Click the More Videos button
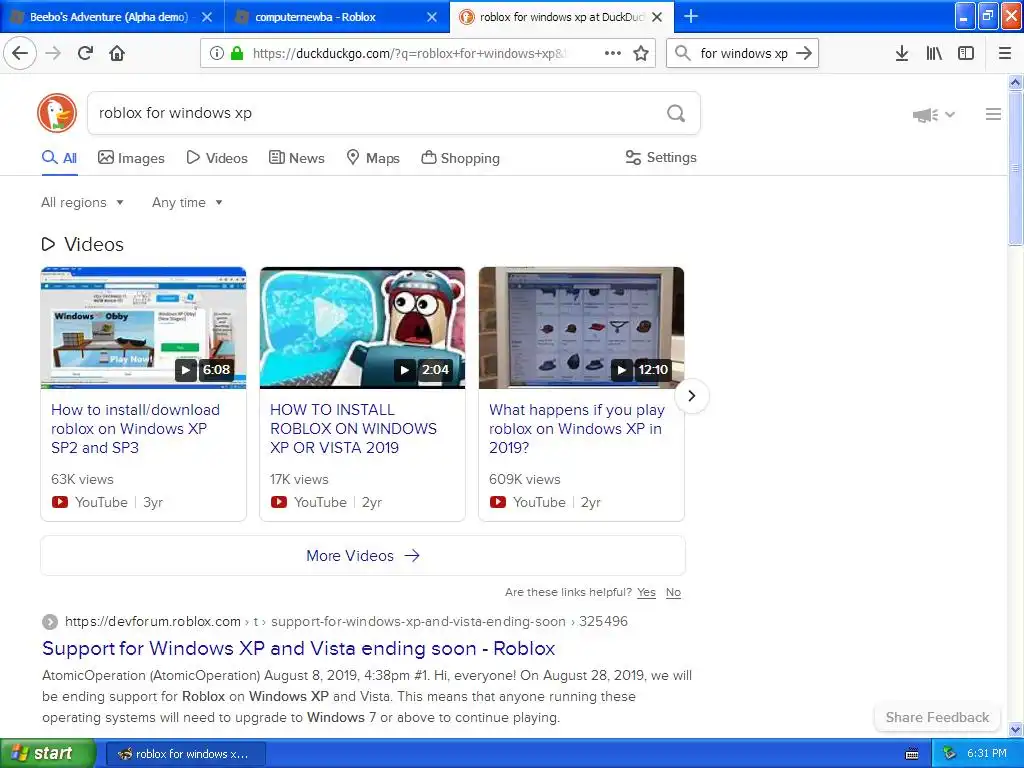The height and width of the screenshot is (768, 1024). click(362, 556)
